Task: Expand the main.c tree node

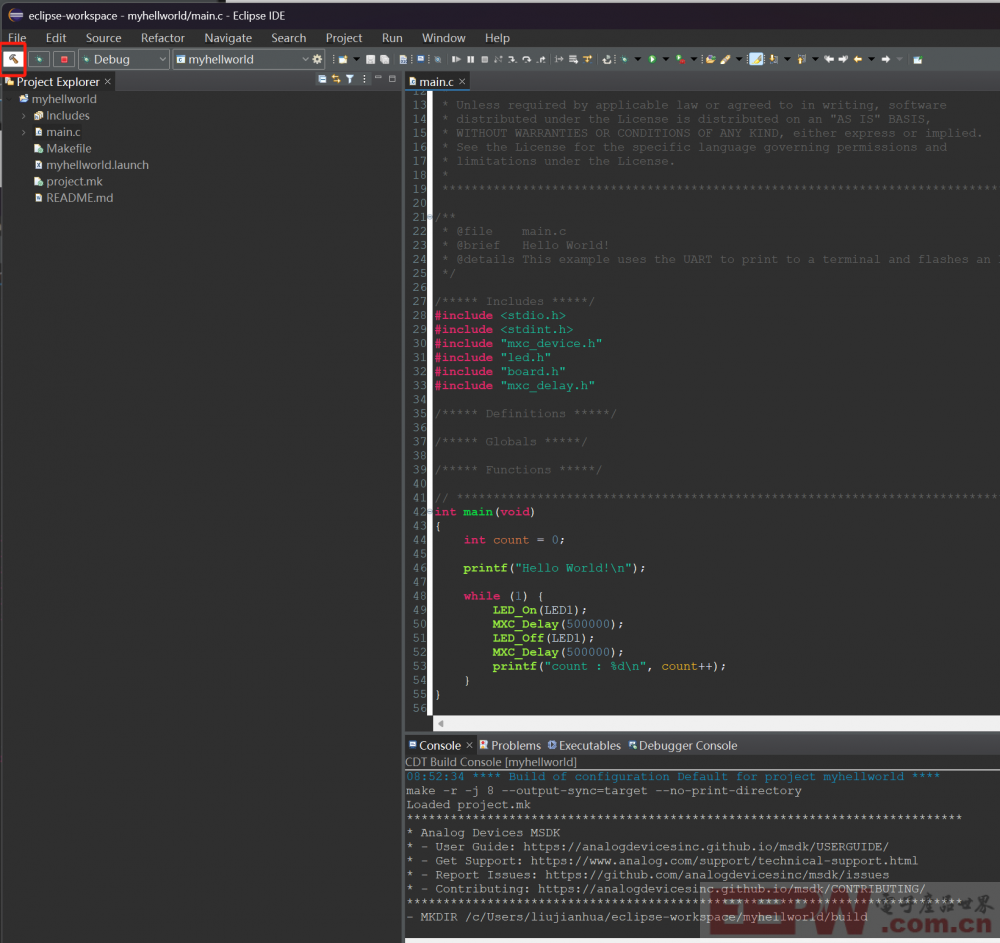Action: (24, 133)
